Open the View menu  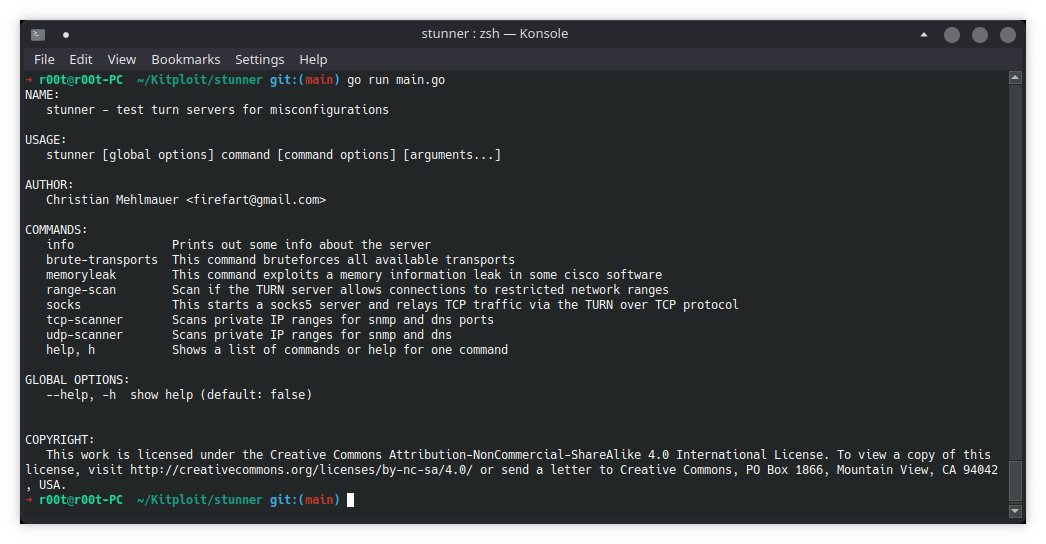[121, 59]
